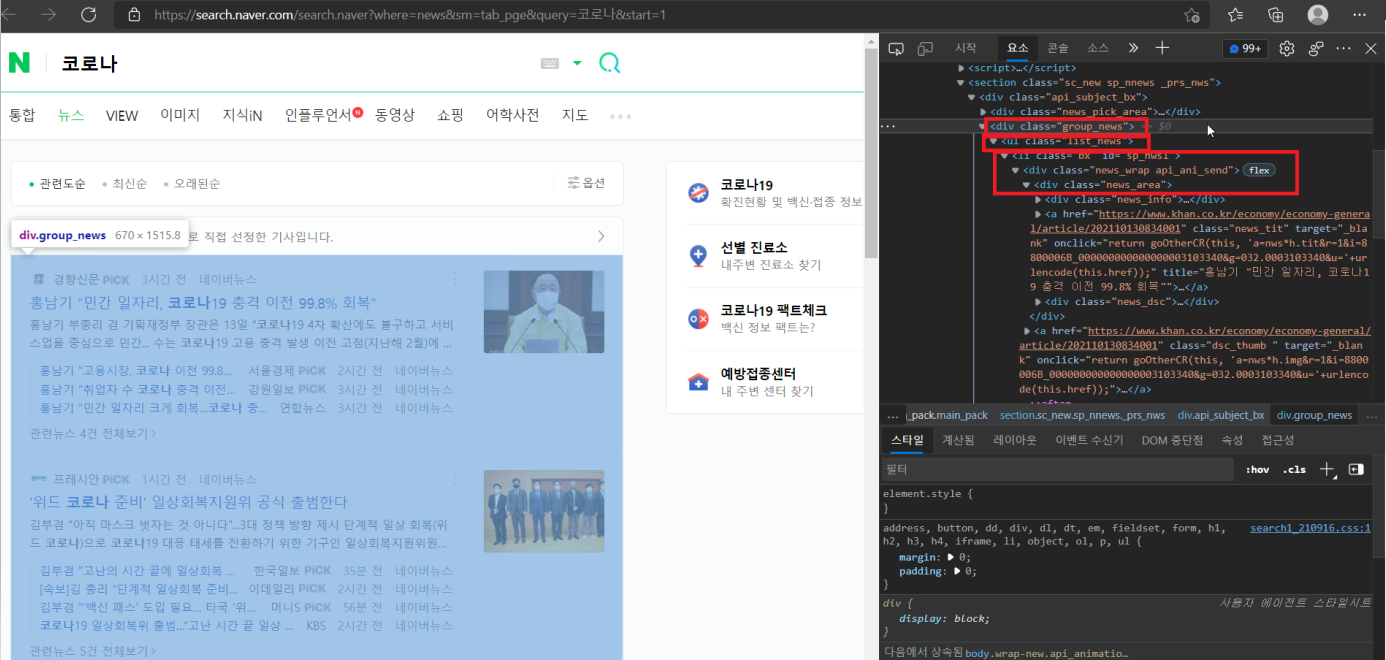Collapse the div news_wrap api_ani_send node
Image resolution: width=1386 pixels, height=660 pixels.
click(1015, 170)
